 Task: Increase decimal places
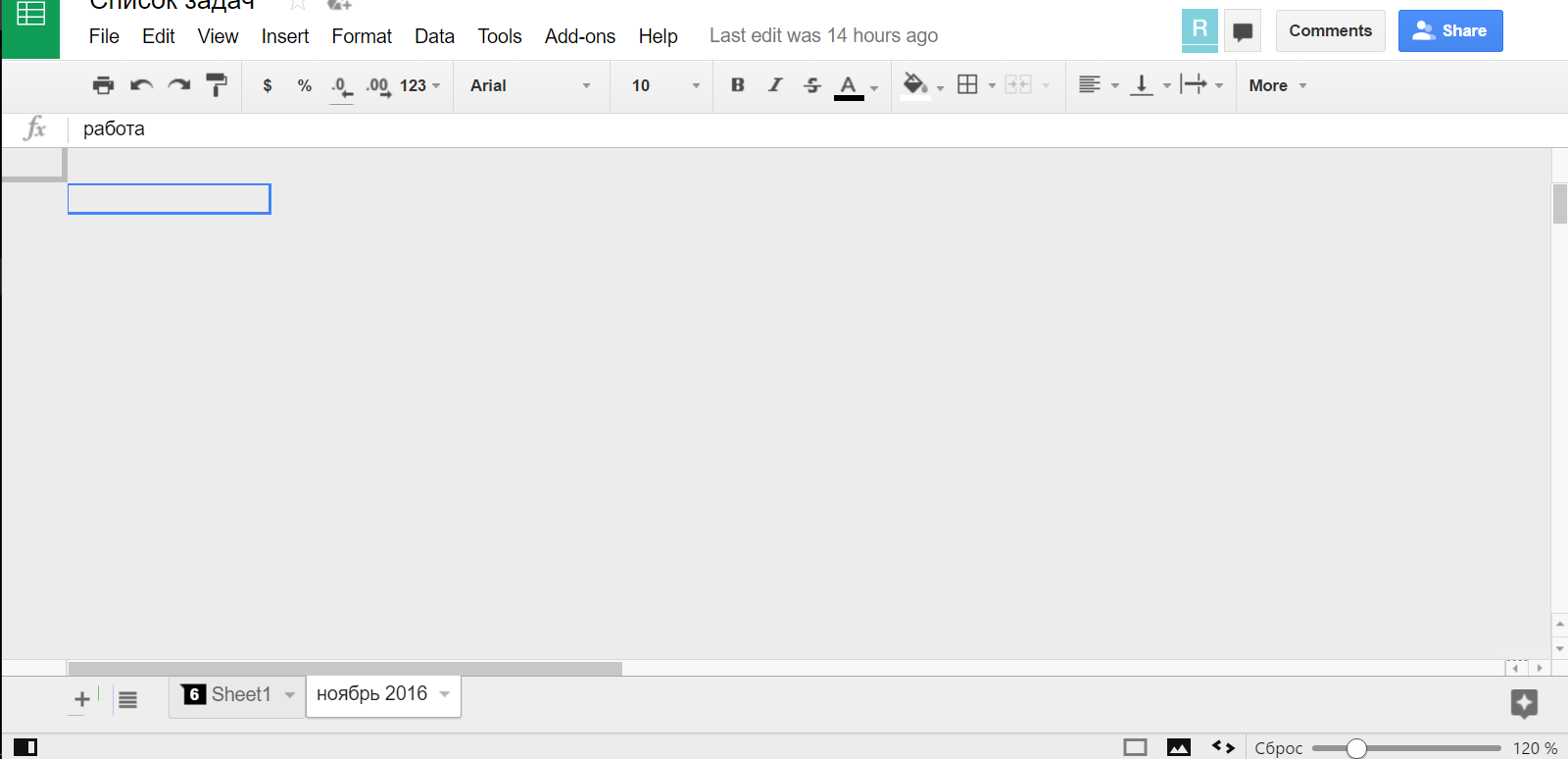point(378,87)
